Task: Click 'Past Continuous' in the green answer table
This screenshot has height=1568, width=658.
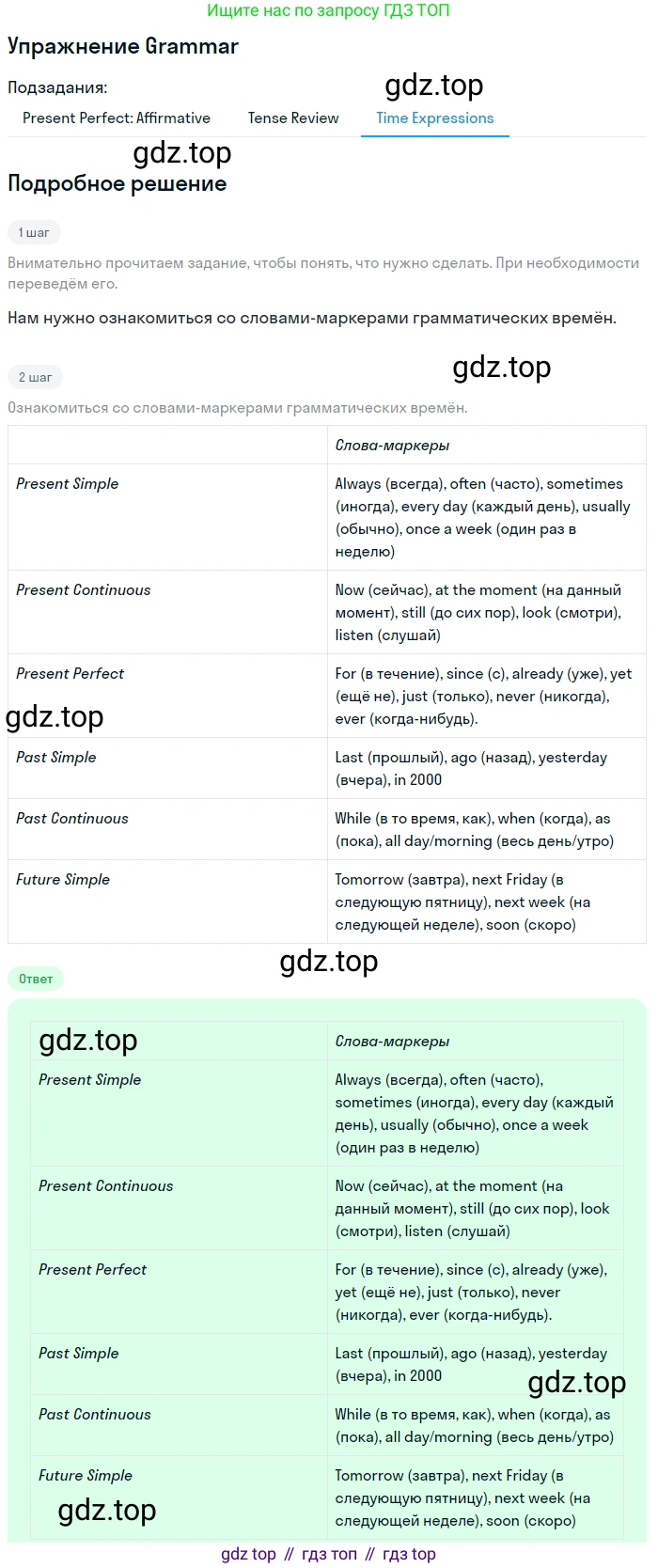Action: tap(95, 1414)
